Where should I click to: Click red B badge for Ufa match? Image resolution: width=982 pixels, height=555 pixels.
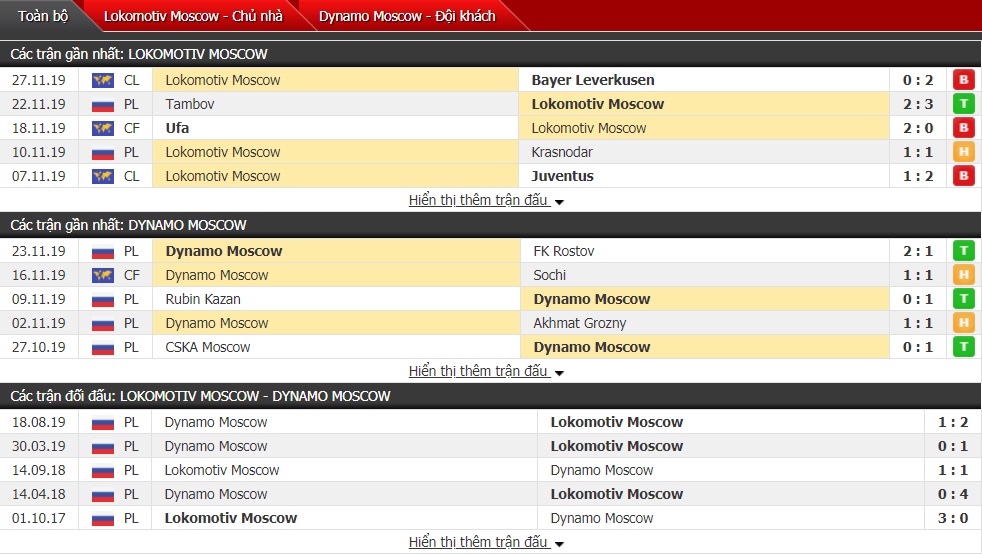(964, 128)
